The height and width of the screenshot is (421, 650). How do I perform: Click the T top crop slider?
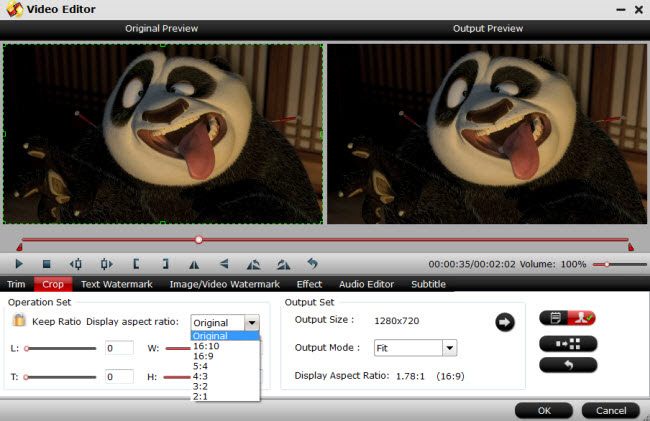pos(60,377)
